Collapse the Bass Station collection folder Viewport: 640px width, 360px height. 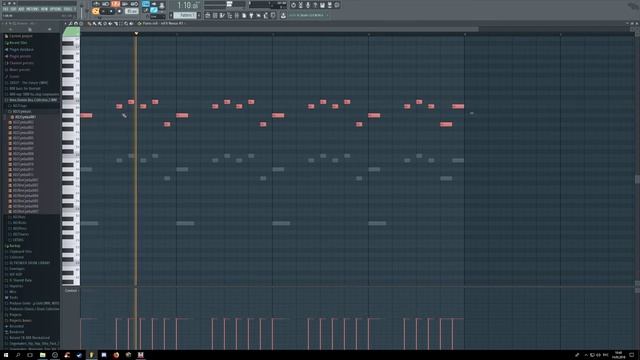point(32,100)
